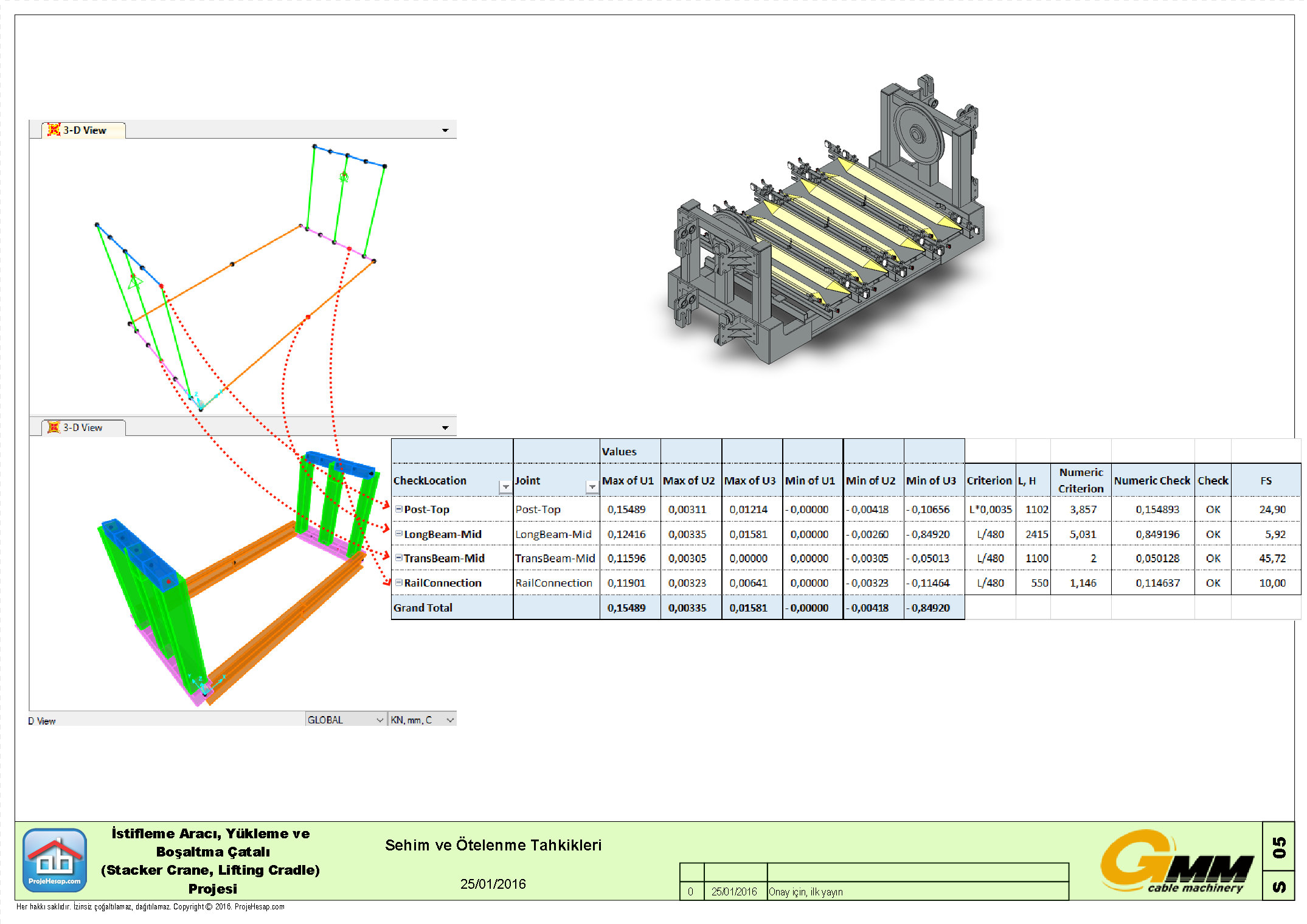The image size is (1307, 924).
Task: Collapse the TransBeam-Mid row group
Action: point(399,557)
